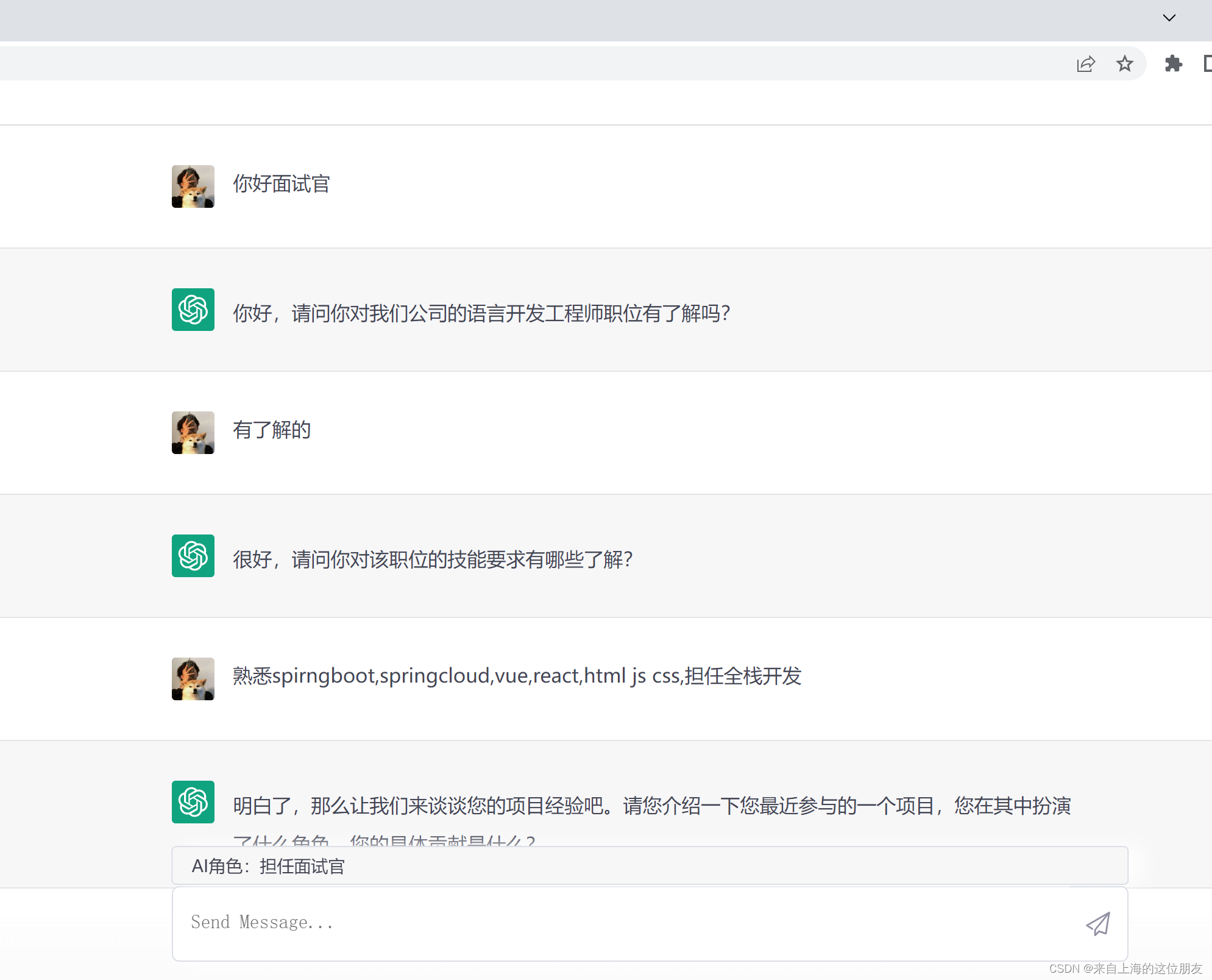Click the share page icon

point(1086,64)
